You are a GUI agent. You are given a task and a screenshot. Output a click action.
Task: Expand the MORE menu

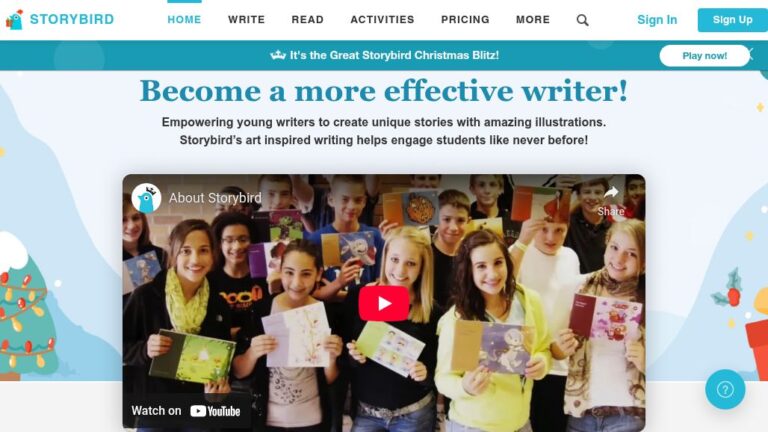point(533,20)
